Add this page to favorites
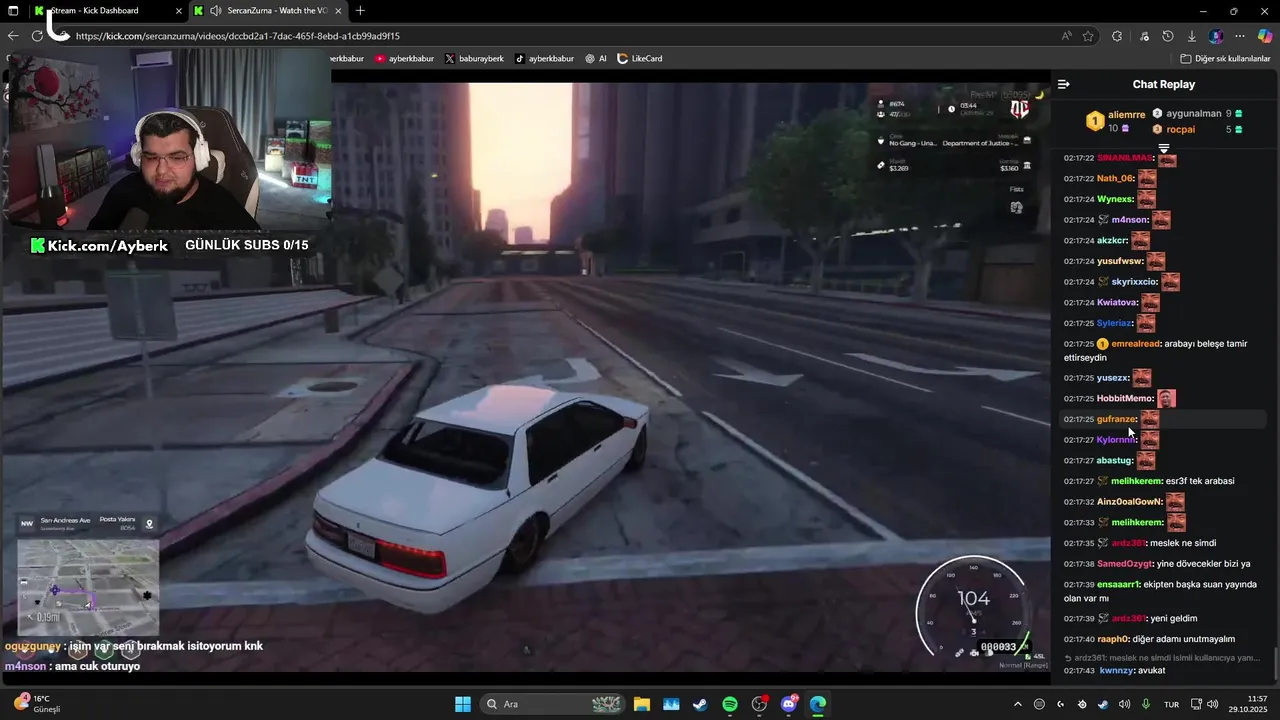 click(x=1088, y=36)
